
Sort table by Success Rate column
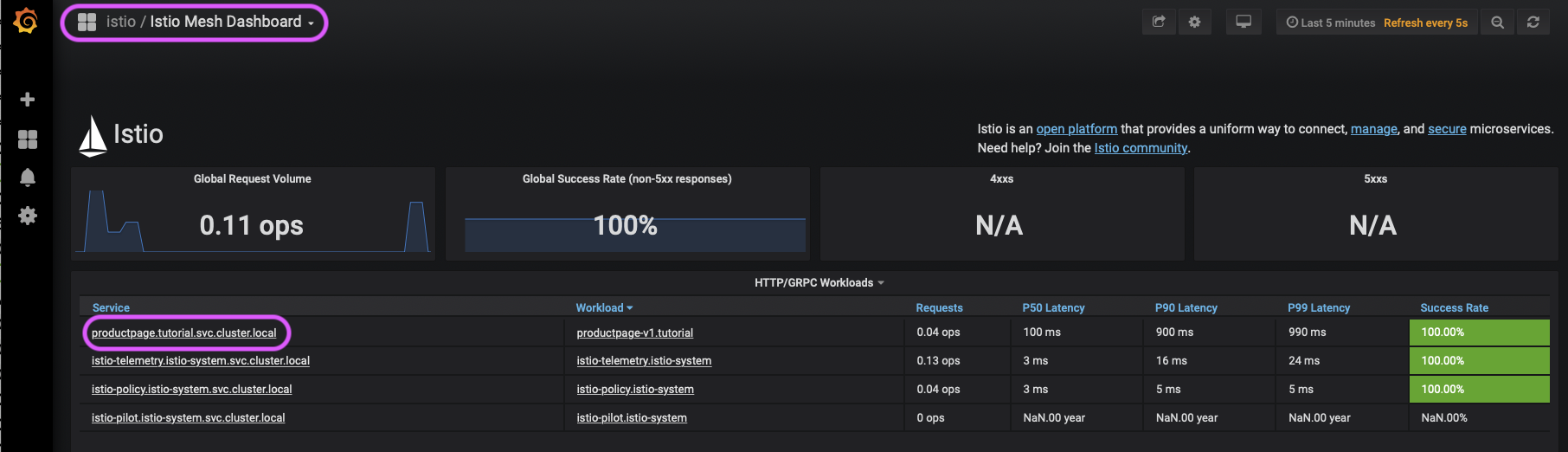1454,308
